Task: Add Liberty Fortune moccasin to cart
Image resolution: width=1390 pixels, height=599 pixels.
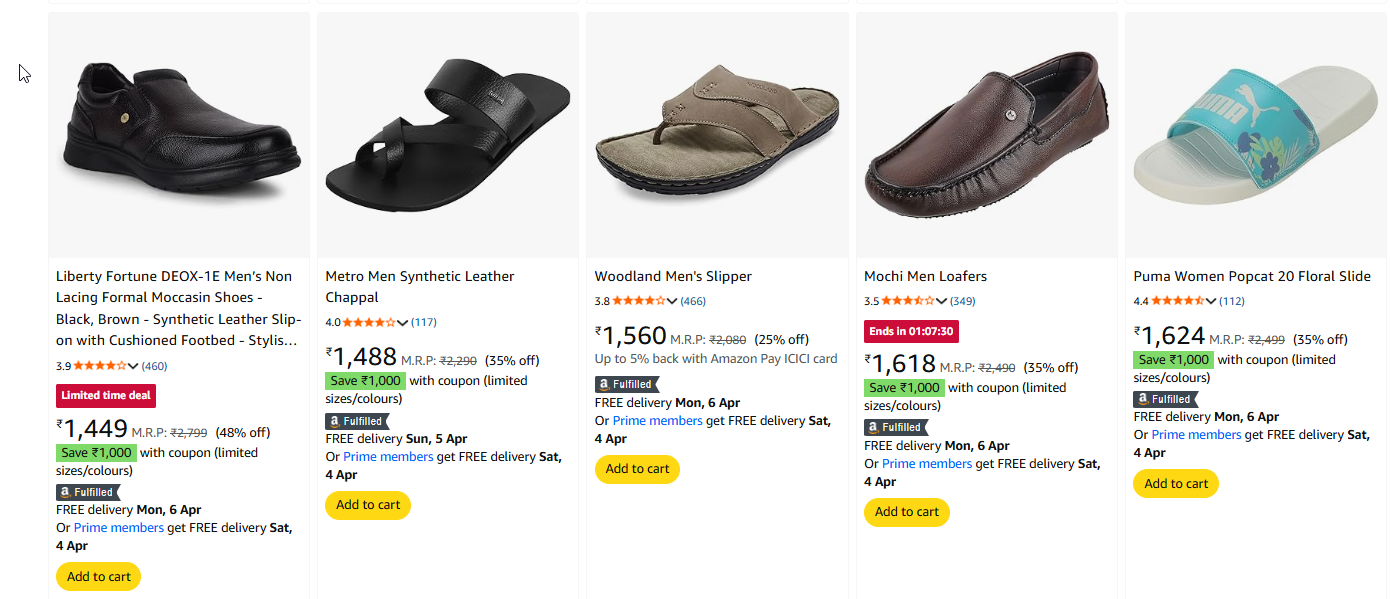Action: coord(99,577)
